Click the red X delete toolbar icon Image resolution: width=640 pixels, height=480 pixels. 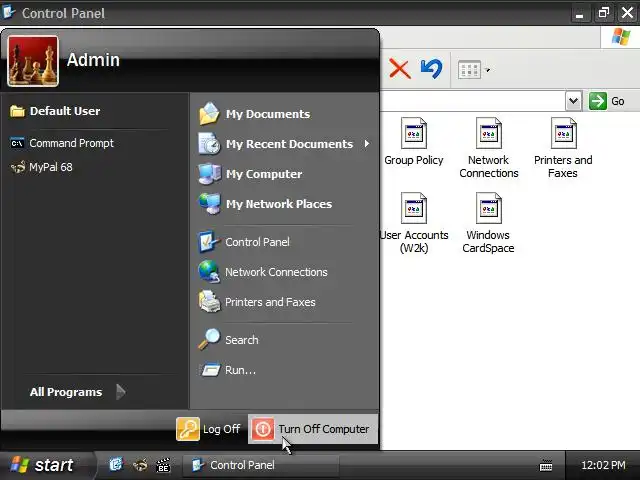click(399, 69)
